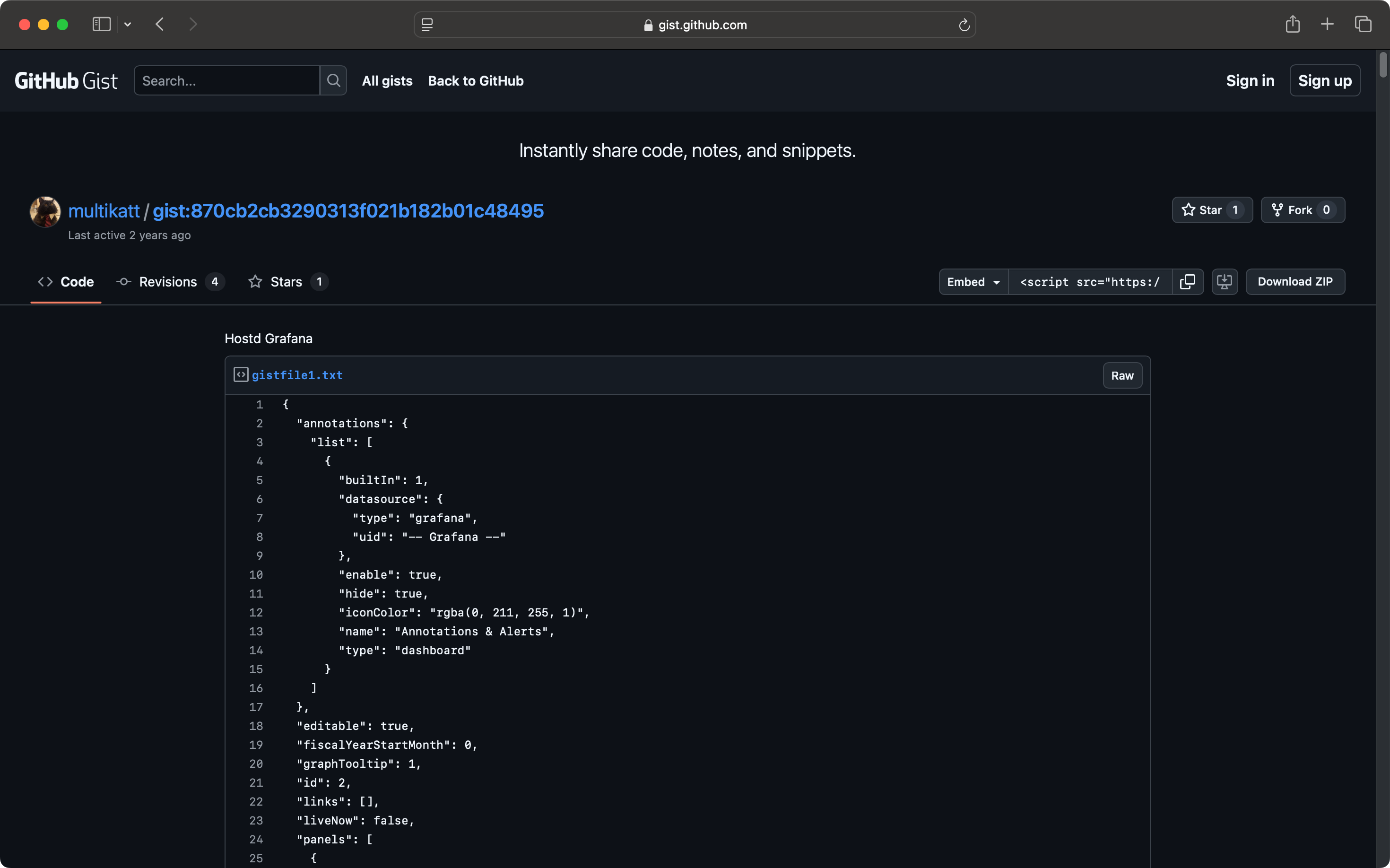Switch to the Revisions tab

168,282
